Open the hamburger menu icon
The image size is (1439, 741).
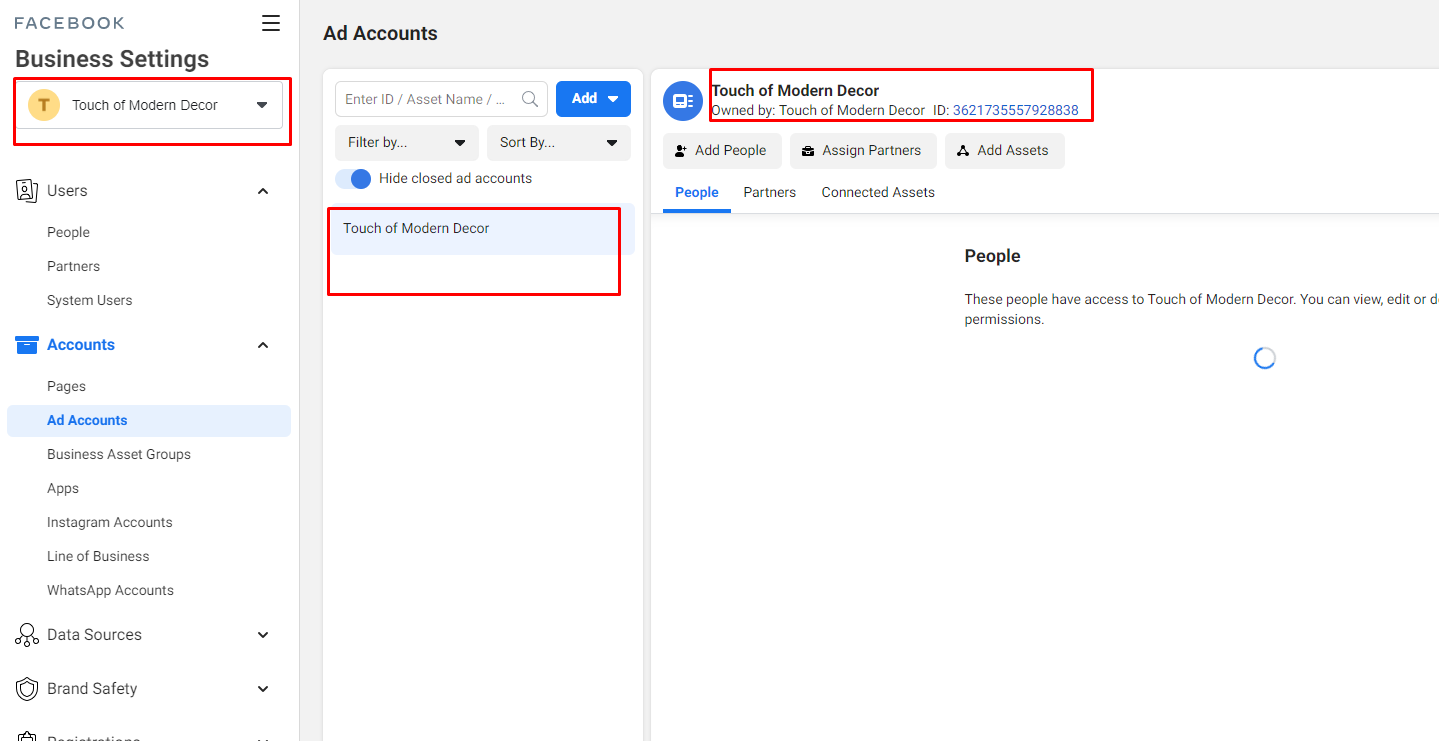pos(270,24)
